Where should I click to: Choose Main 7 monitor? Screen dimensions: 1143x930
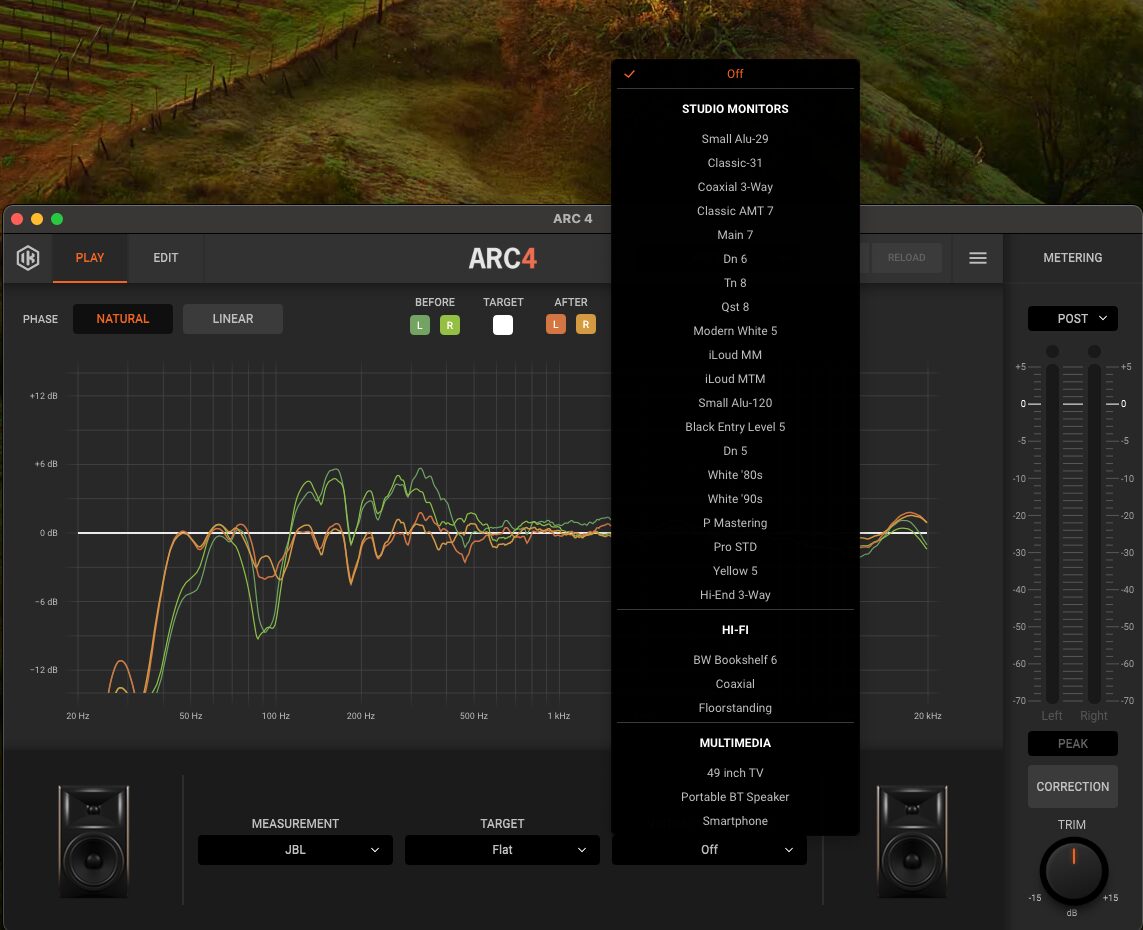point(735,235)
